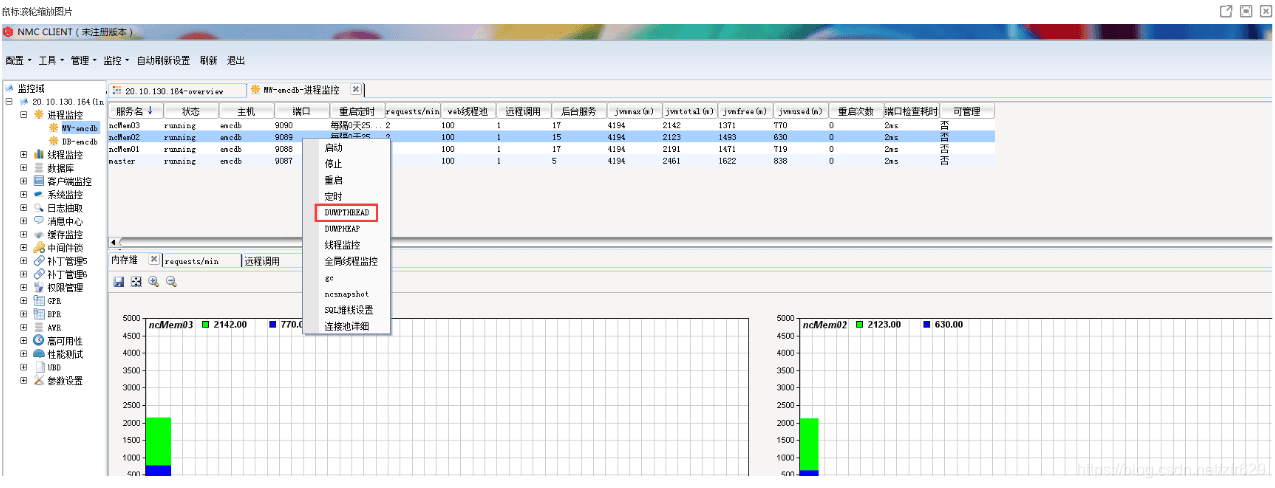Select the 权限管理 tree item
The image size is (1275, 488).
coord(65,287)
